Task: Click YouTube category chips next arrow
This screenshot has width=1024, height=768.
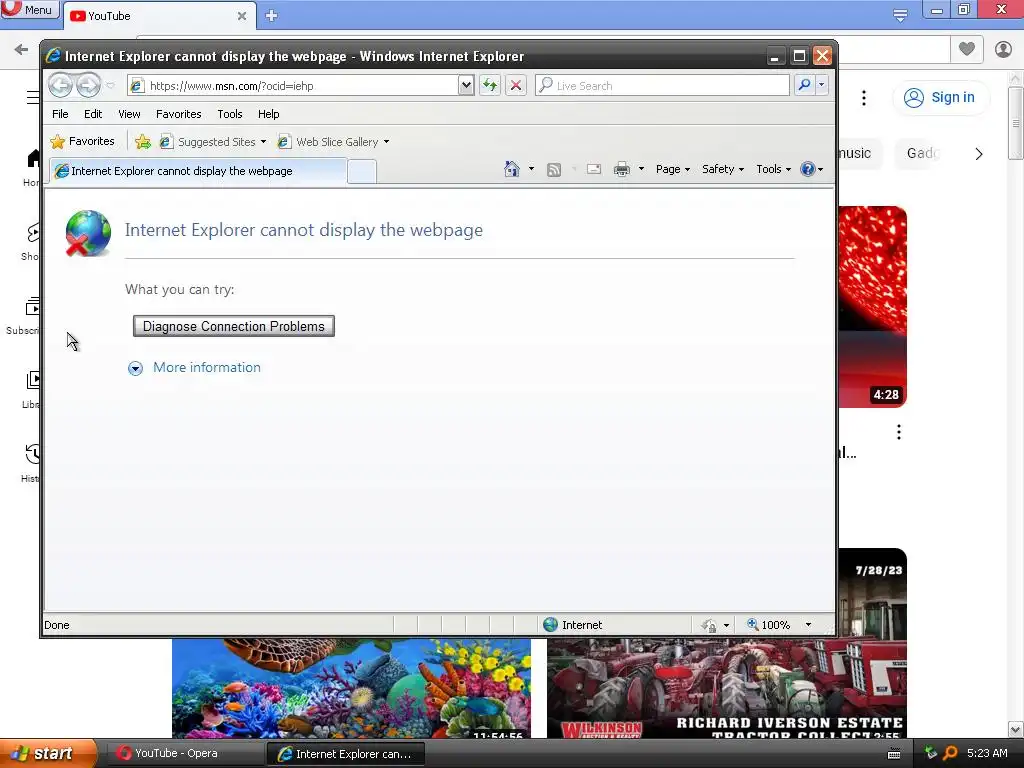Action: (978, 153)
